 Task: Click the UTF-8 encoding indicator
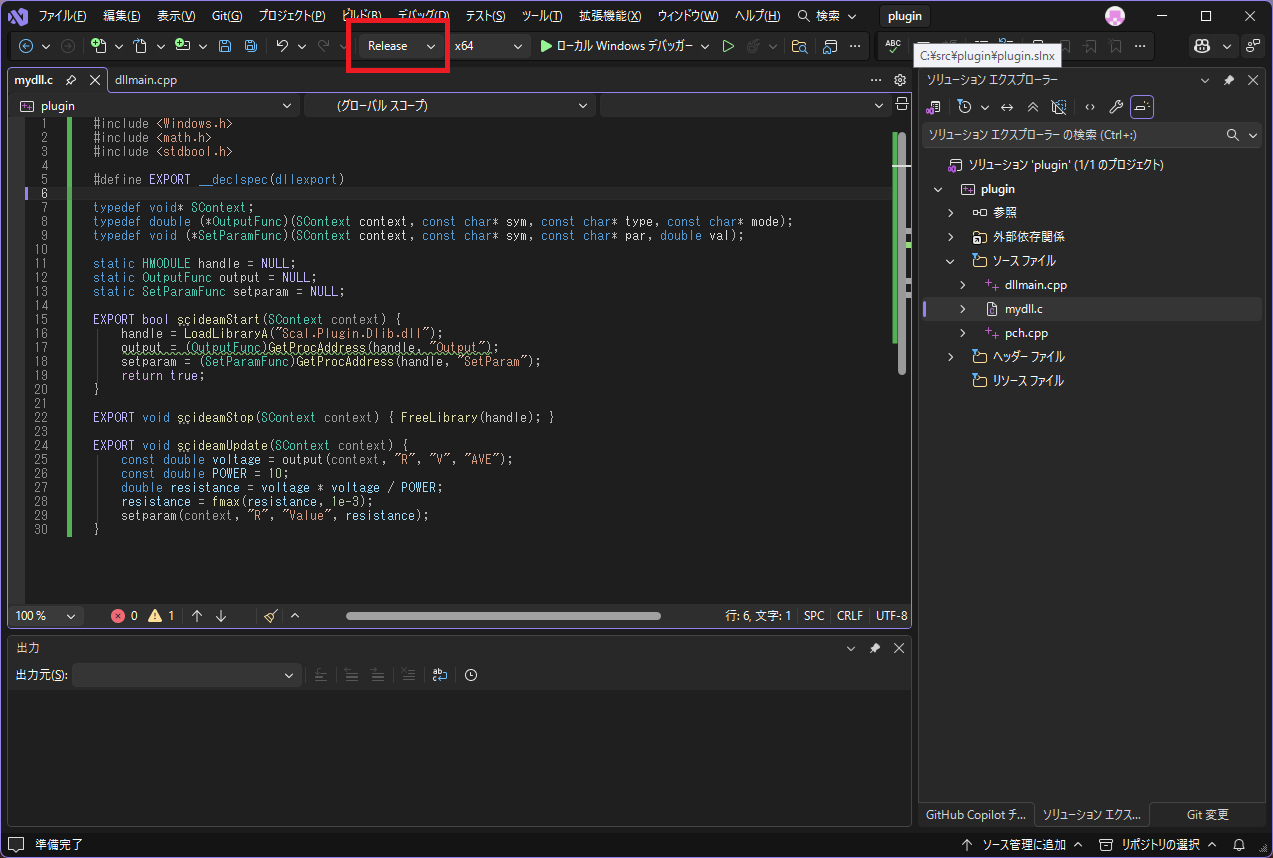click(x=892, y=616)
